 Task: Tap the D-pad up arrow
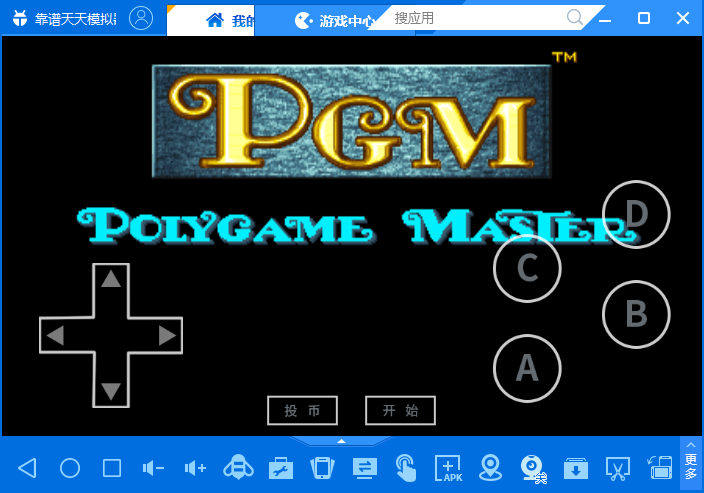tap(111, 279)
